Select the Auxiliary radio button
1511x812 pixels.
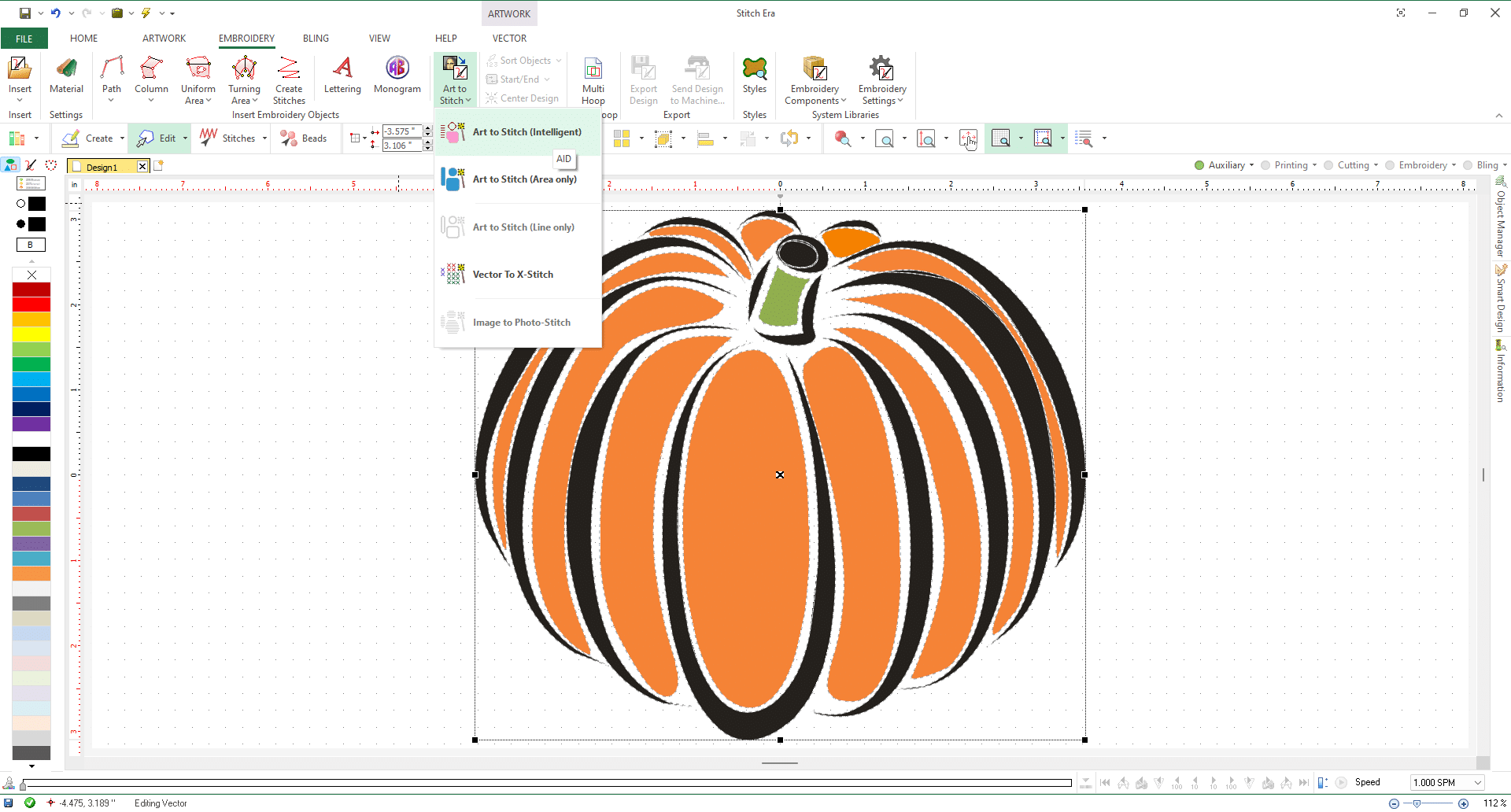tap(1199, 165)
